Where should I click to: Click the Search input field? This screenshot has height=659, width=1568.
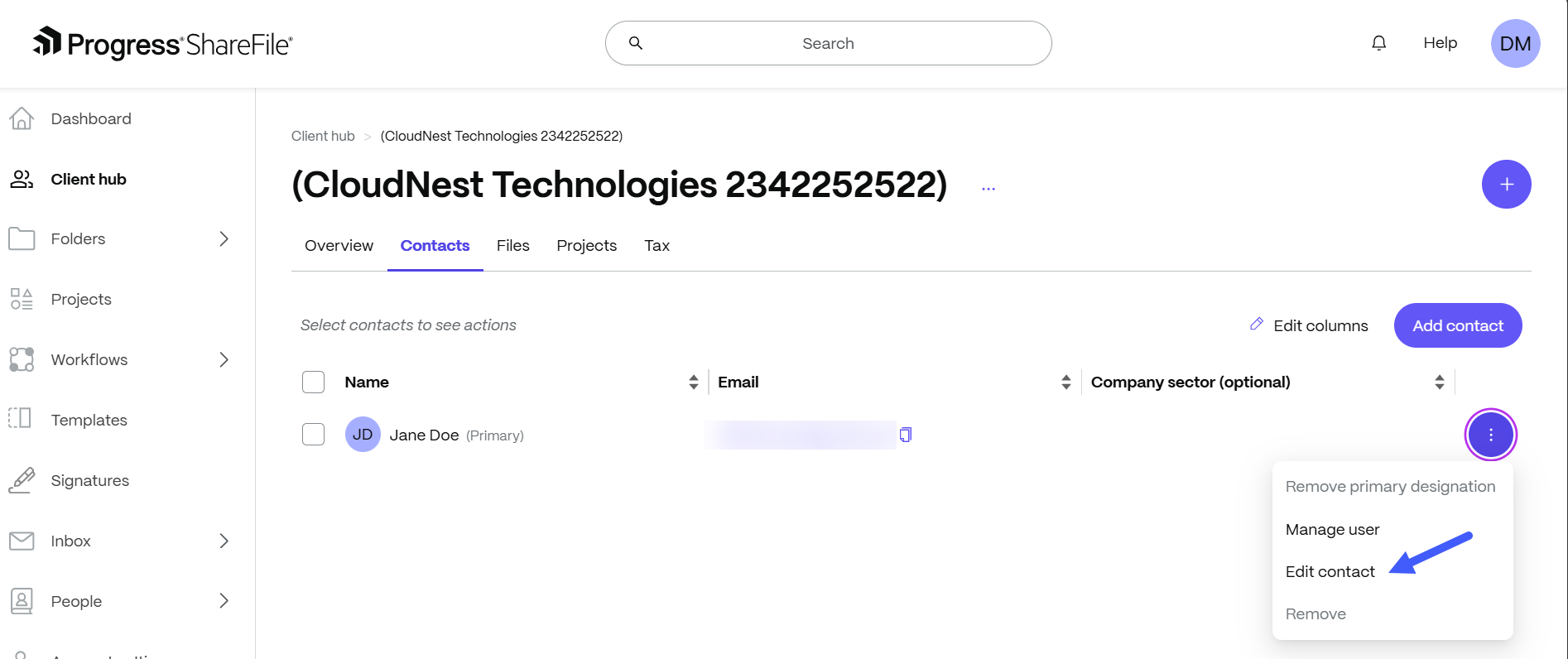click(828, 44)
